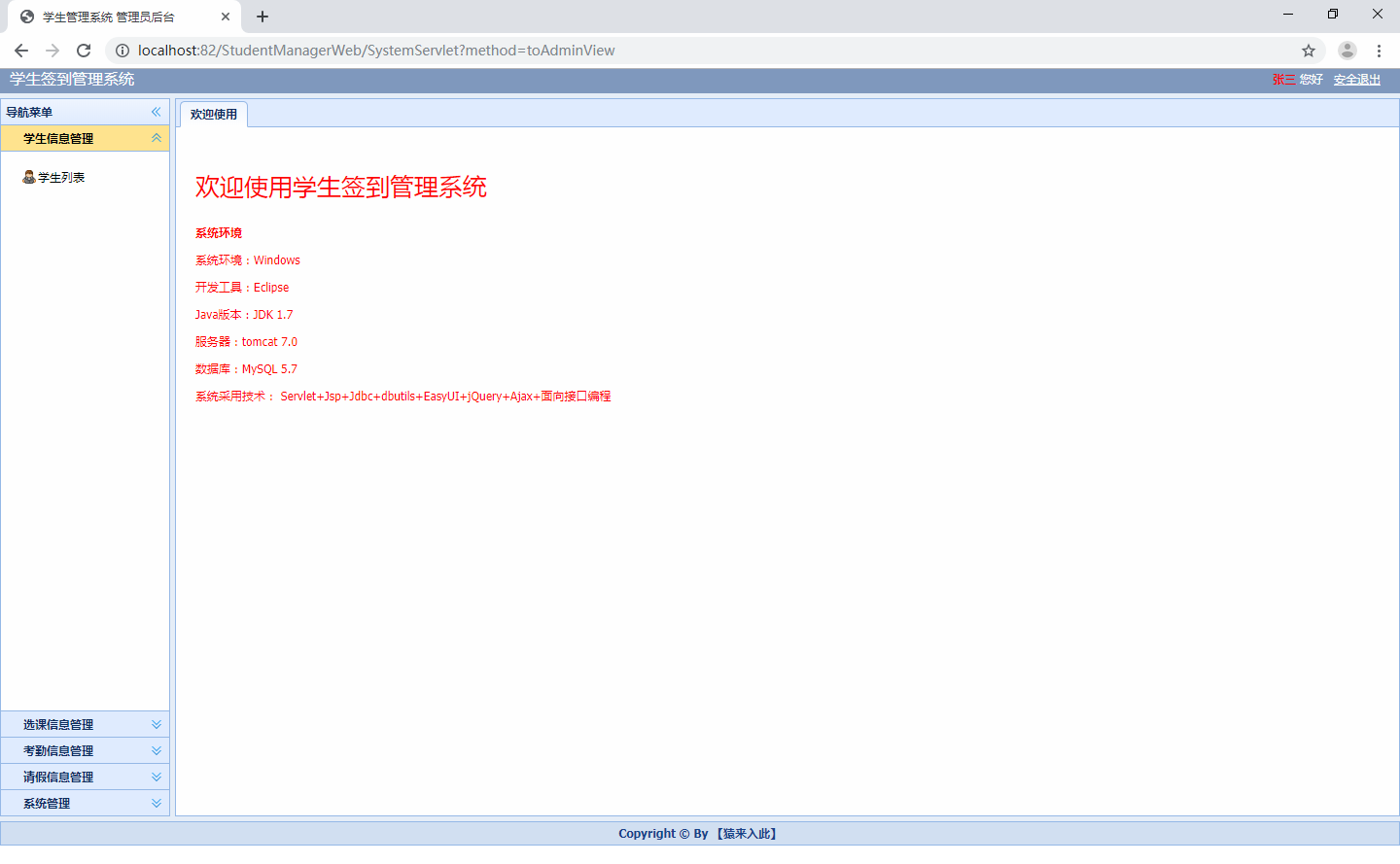Click the 数据库：MySQL 5.7 line

coord(247,369)
